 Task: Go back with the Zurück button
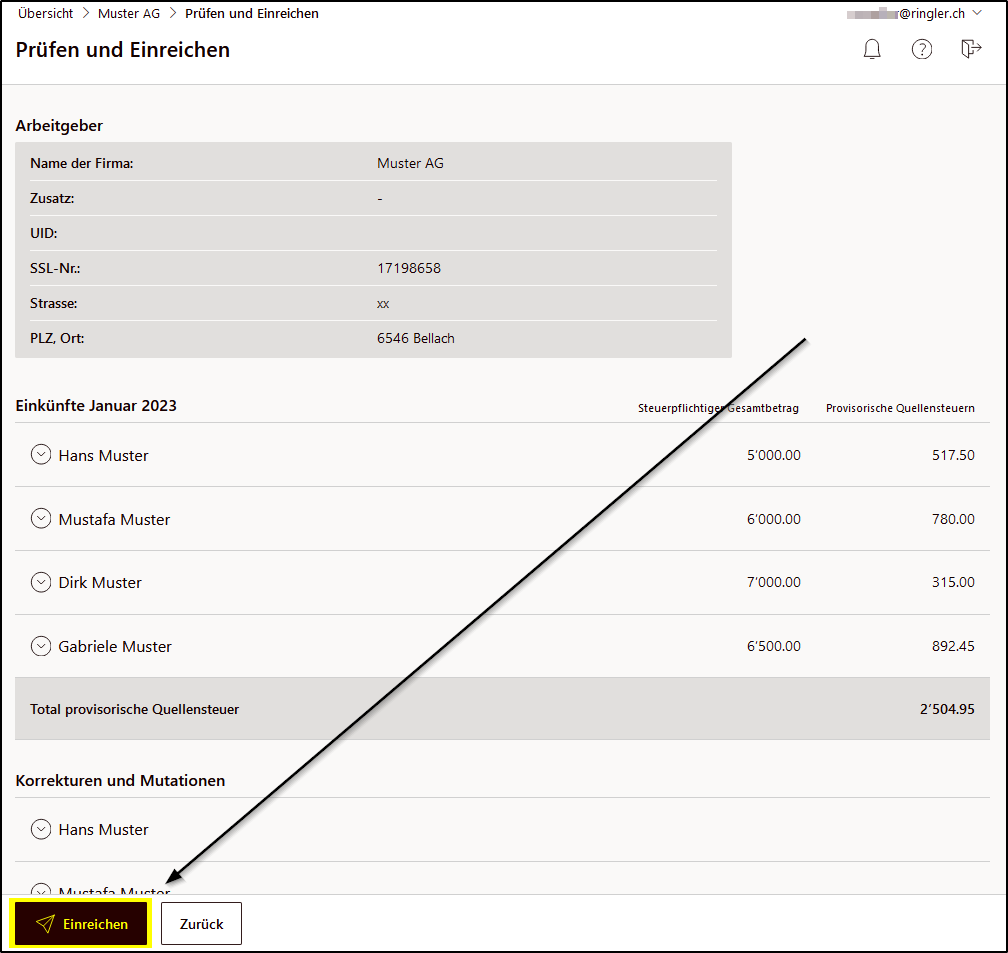[201, 923]
